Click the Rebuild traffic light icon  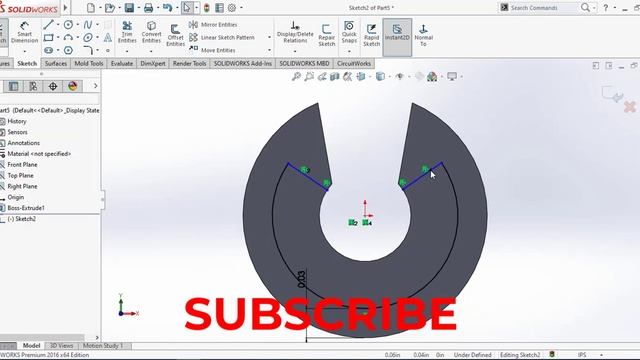207,8
